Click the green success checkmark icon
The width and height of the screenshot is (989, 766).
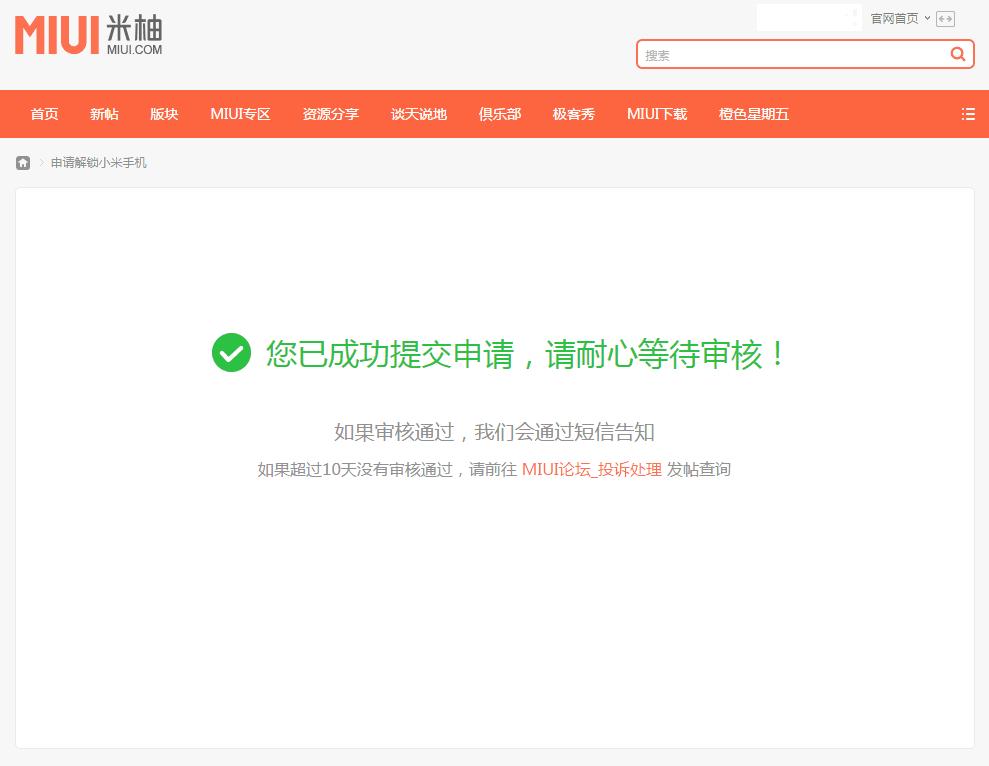coord(231,353)
